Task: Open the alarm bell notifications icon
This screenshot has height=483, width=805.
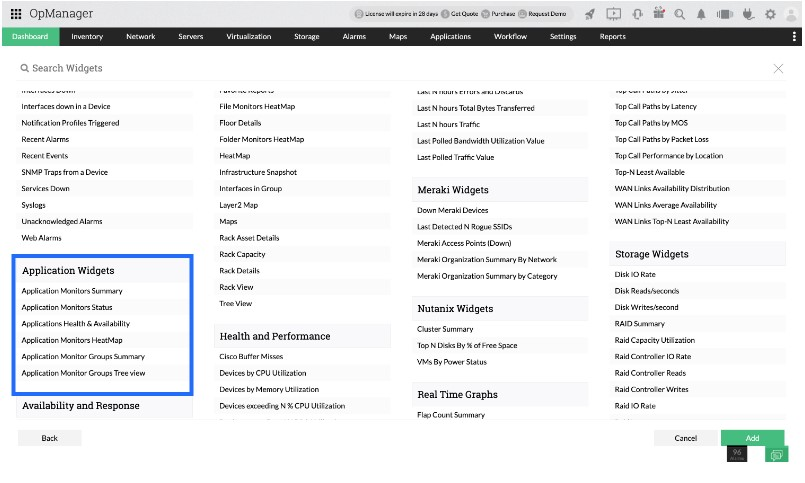Action: pyautogui.click(x=701, y=14)
